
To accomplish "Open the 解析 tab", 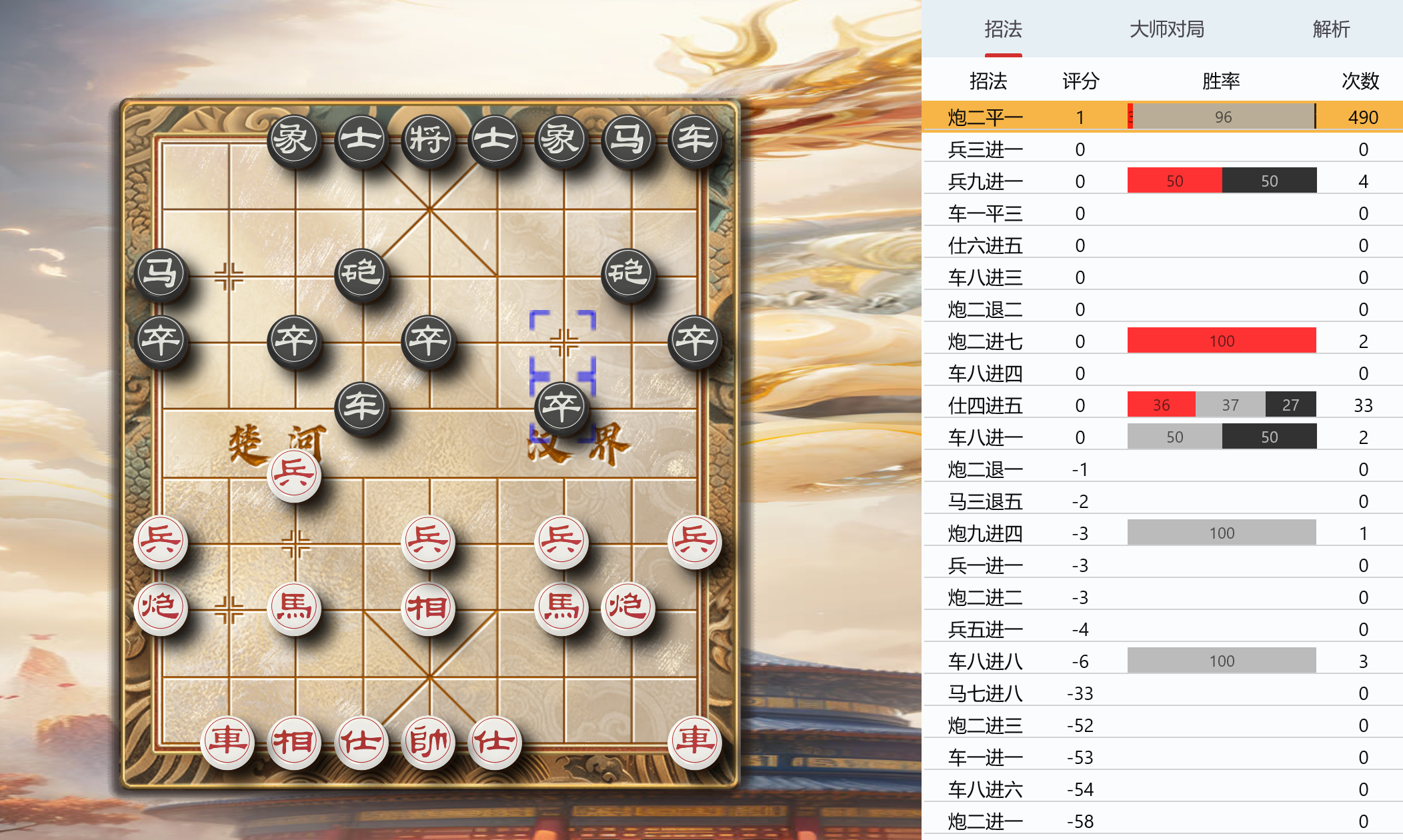I will (x=1331, y=29).
